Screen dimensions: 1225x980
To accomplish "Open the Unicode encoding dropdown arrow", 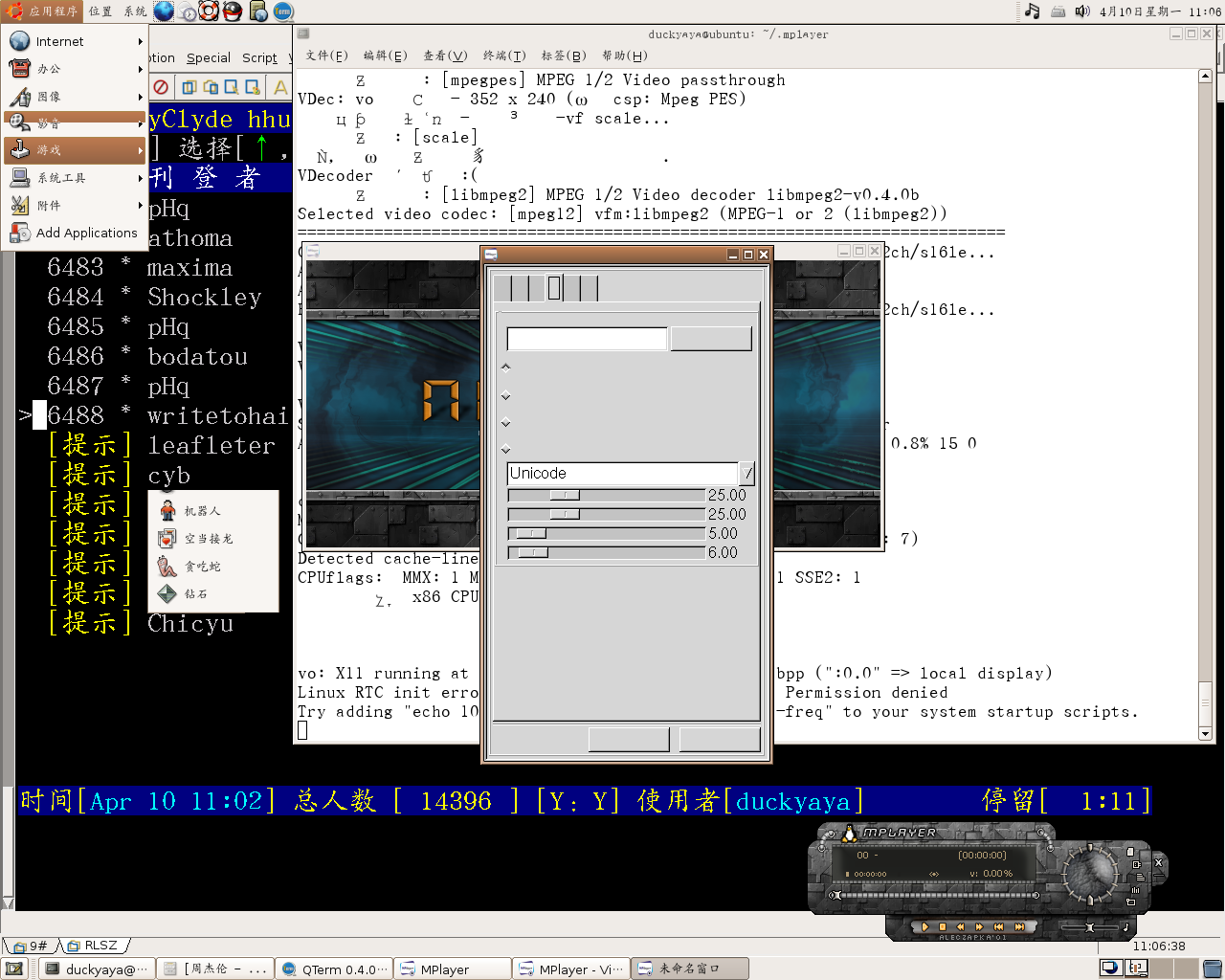I will [747, 473].
